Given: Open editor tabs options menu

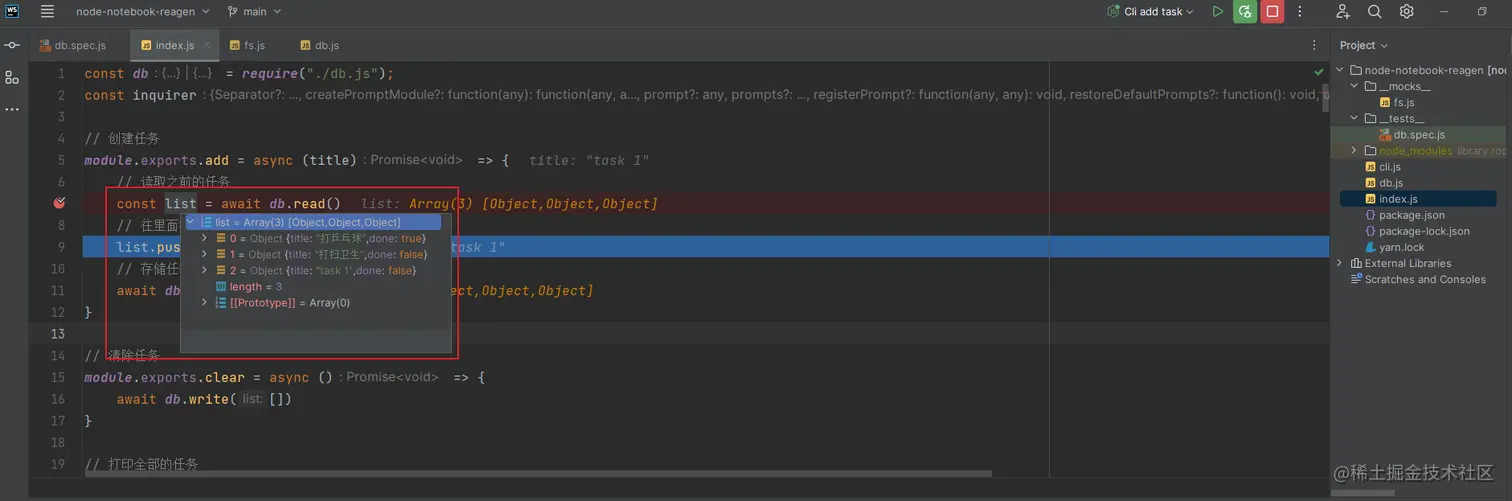Looking at the screenshot, I should [1314, 45].
